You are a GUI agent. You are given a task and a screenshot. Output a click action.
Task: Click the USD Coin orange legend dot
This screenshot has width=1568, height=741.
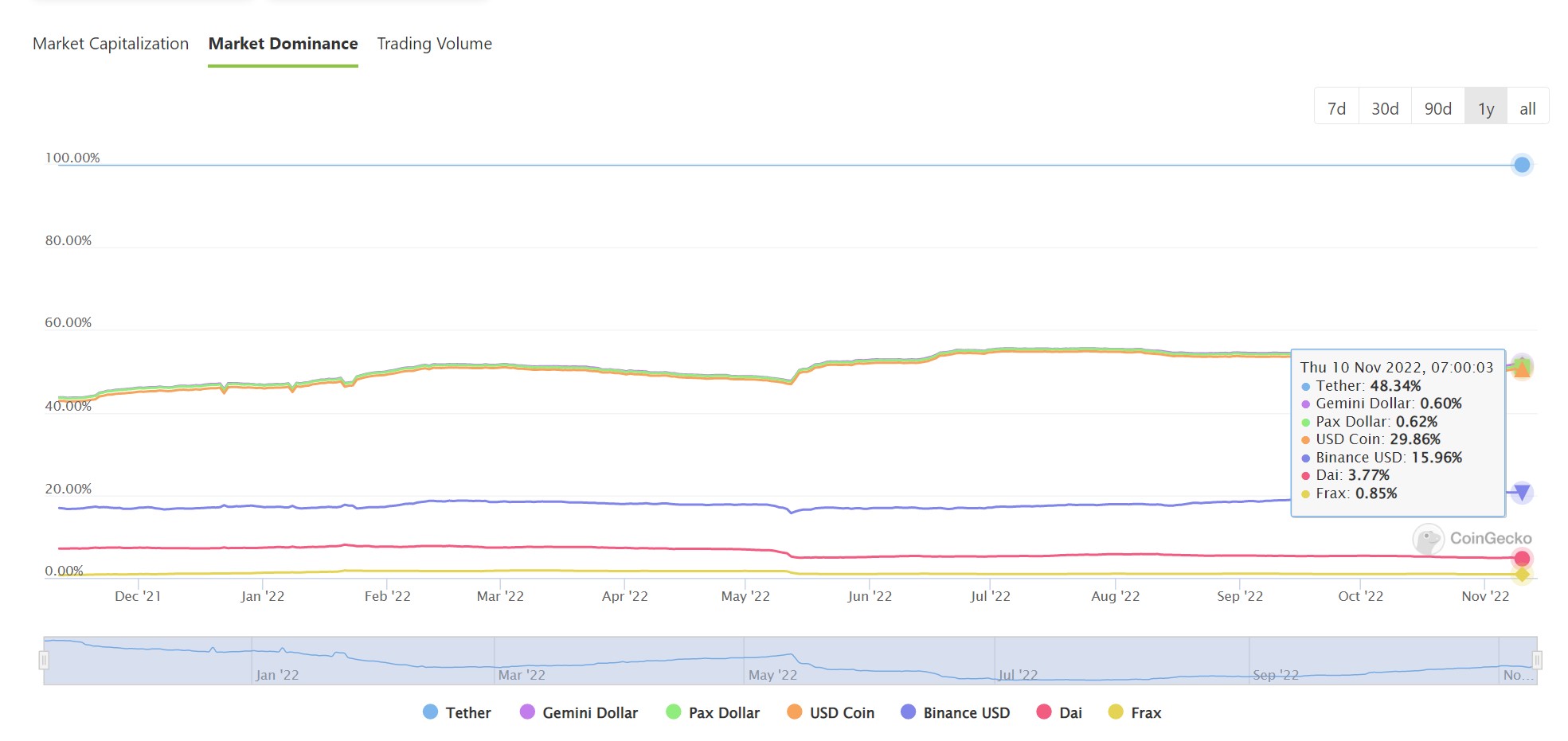pyautogui.click(x=794, y=712)
